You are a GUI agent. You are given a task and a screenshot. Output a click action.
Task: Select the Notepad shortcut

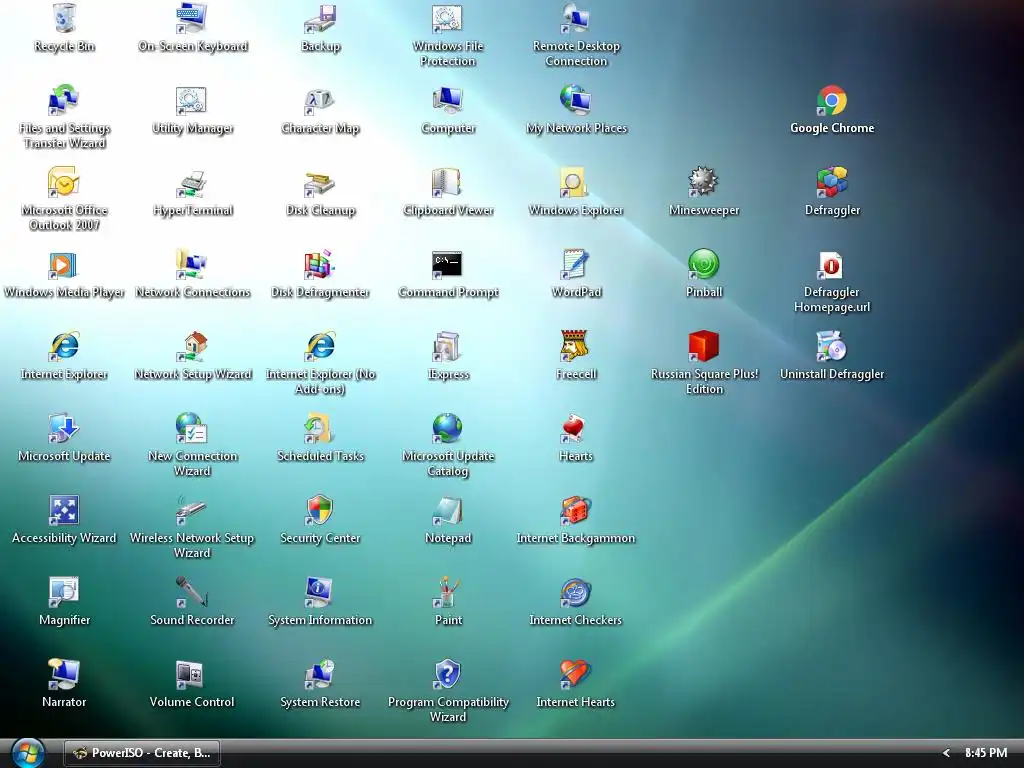pos(448,510)
